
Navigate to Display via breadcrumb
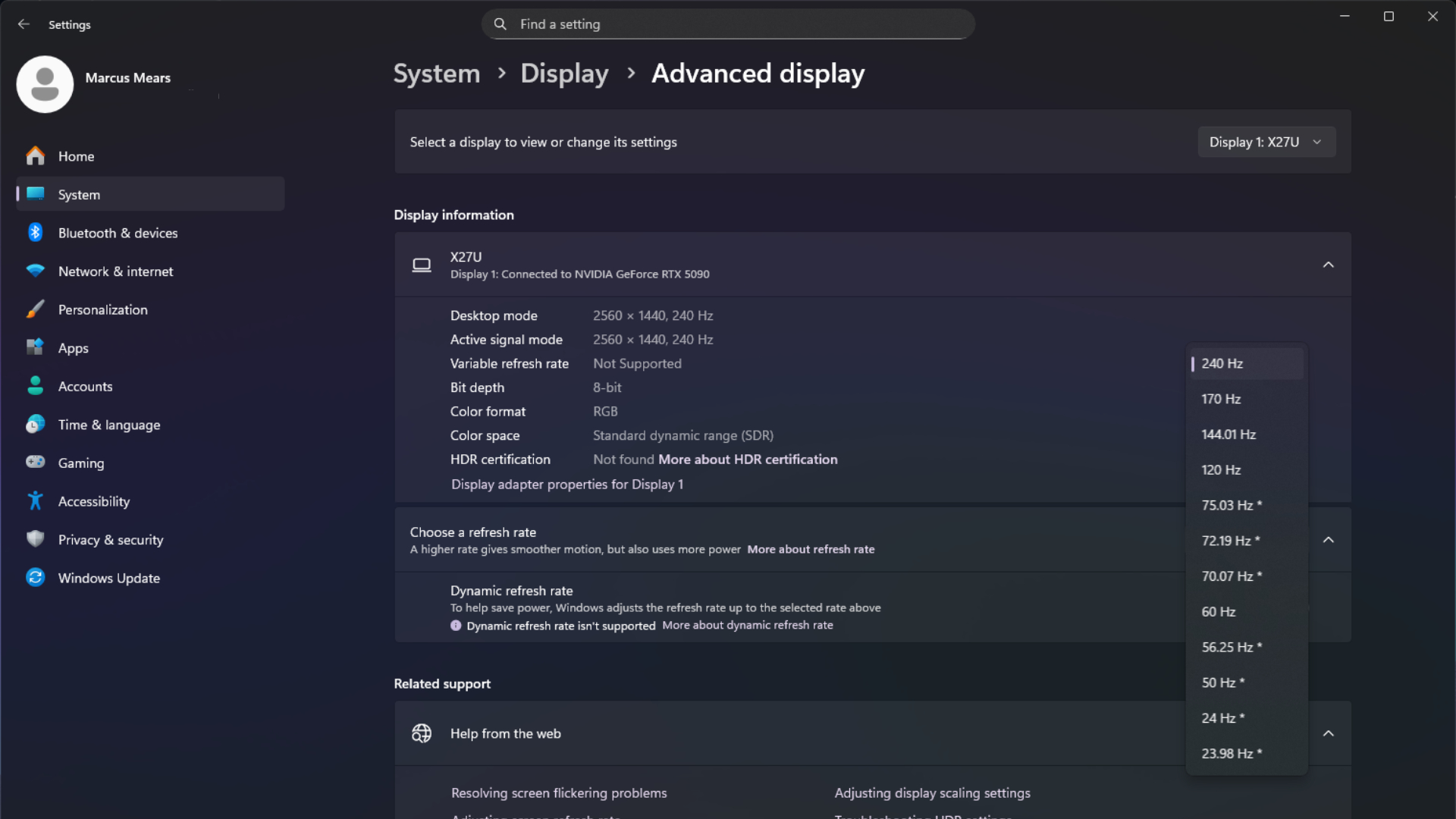point(564,73)
